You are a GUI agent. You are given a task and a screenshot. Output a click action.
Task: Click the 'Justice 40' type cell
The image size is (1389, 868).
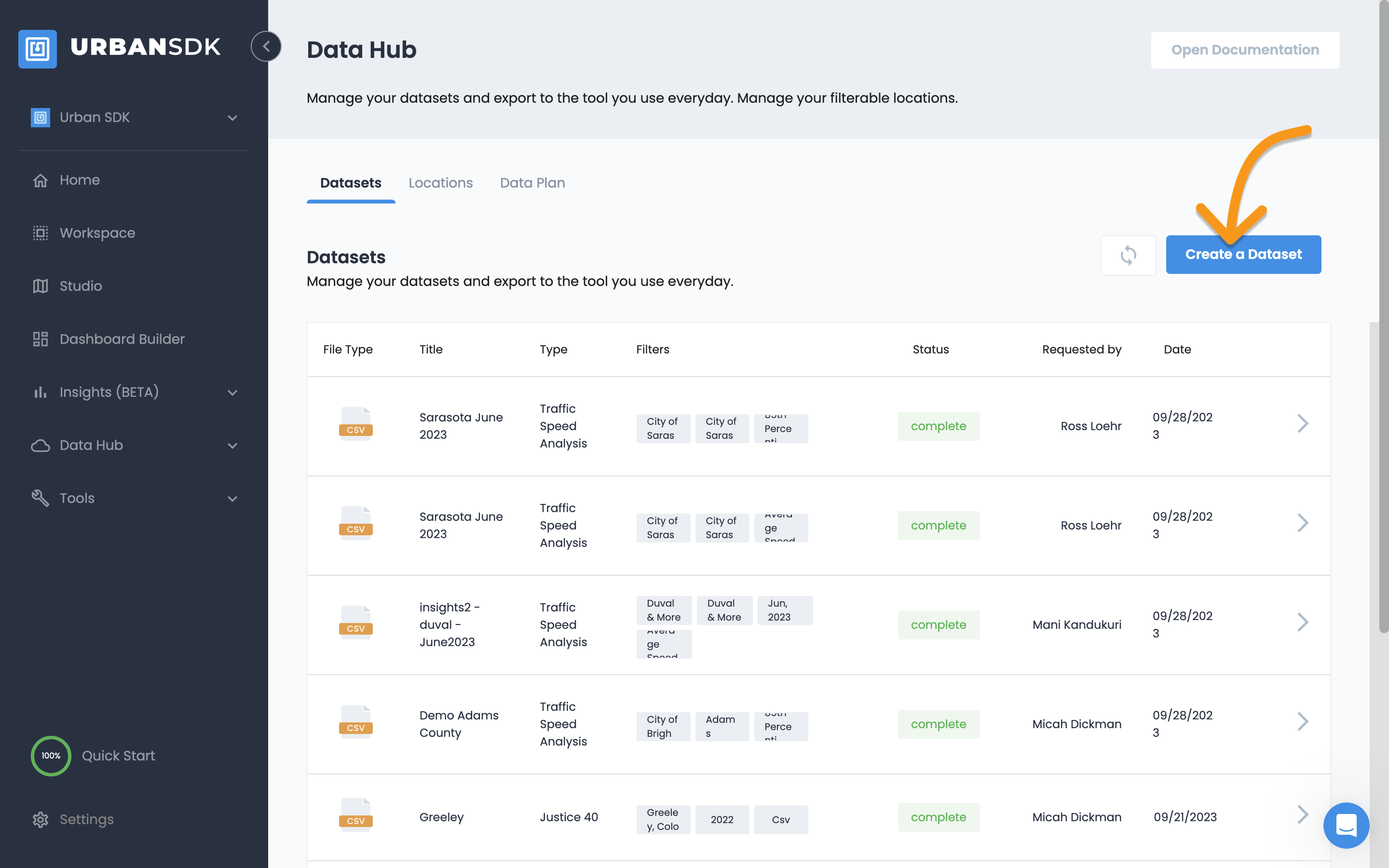click(x=568, y=817)
